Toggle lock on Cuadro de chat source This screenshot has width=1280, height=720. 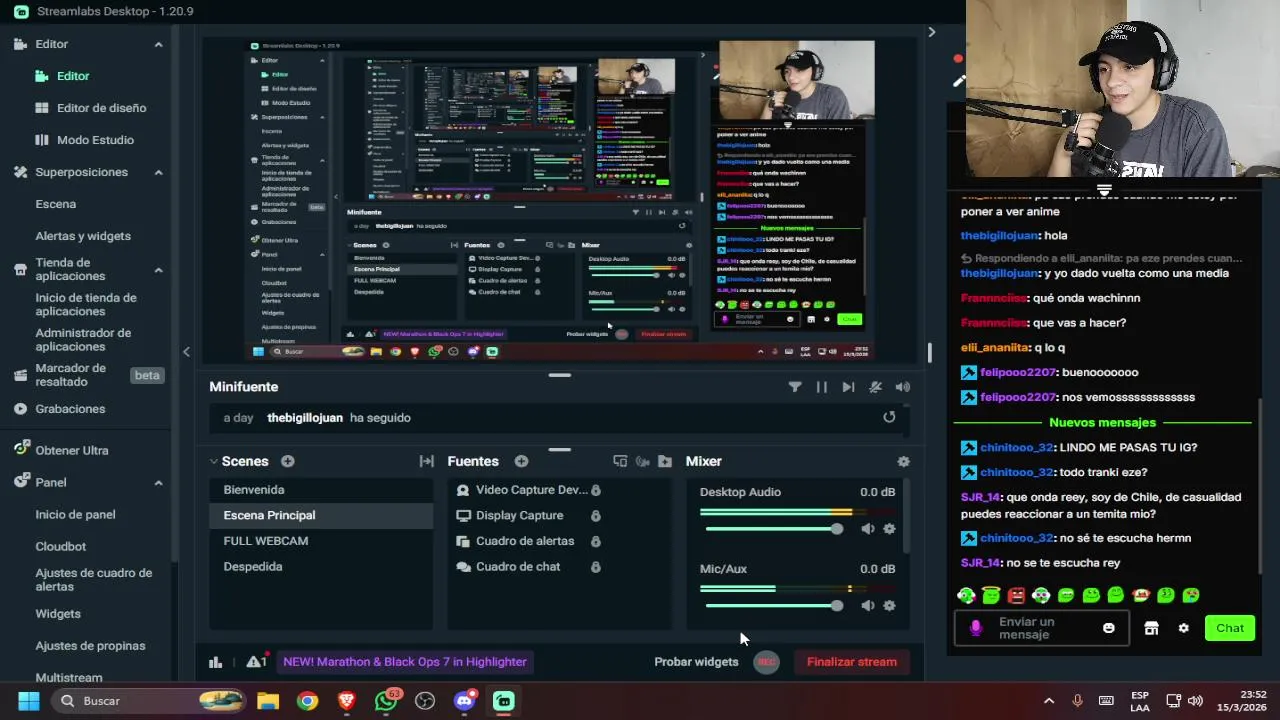[596, 567]
